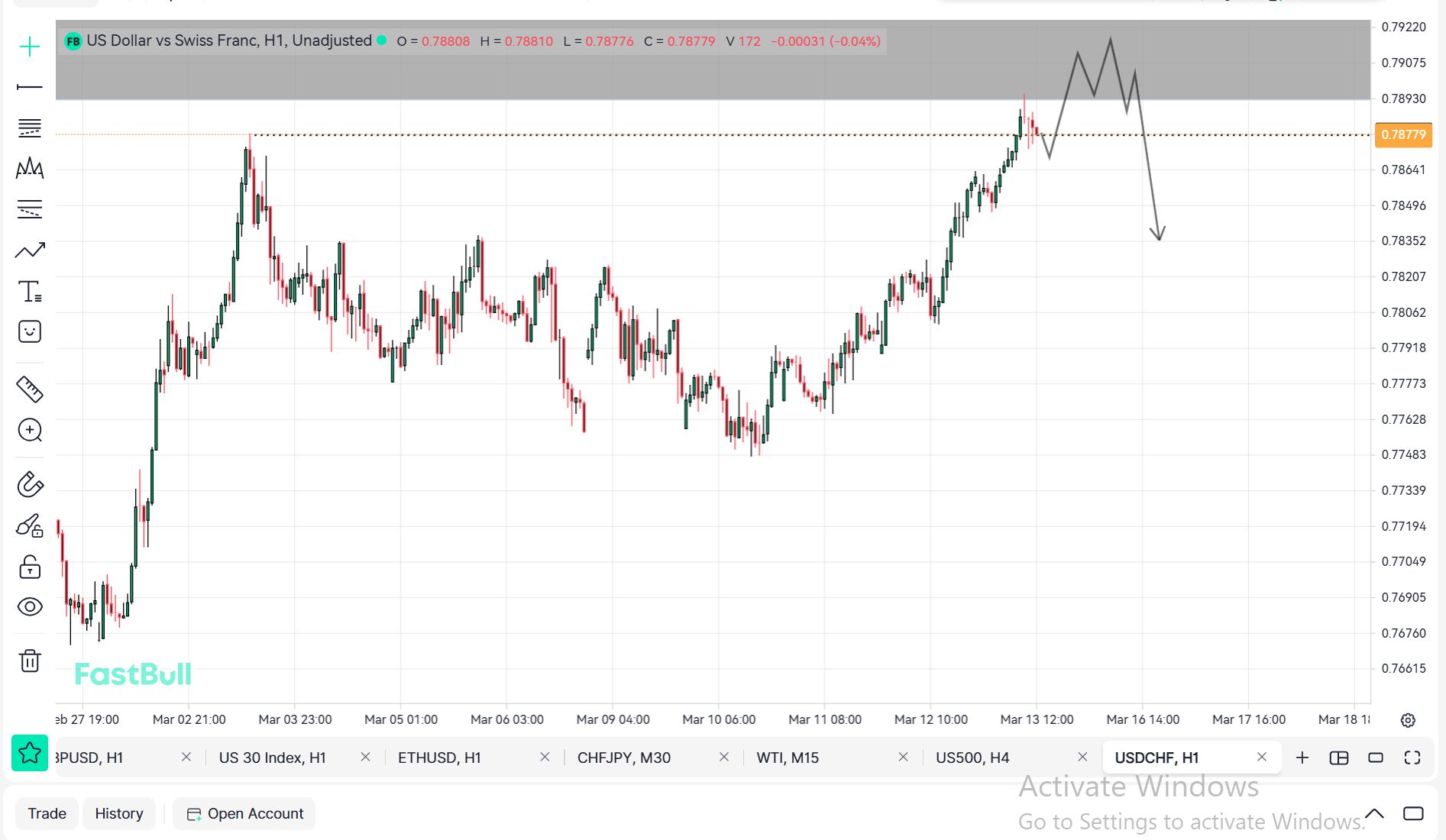Screen dimensions: 1446x840
Task: Delete drawings with the trash icon
Action: [30, 661]
